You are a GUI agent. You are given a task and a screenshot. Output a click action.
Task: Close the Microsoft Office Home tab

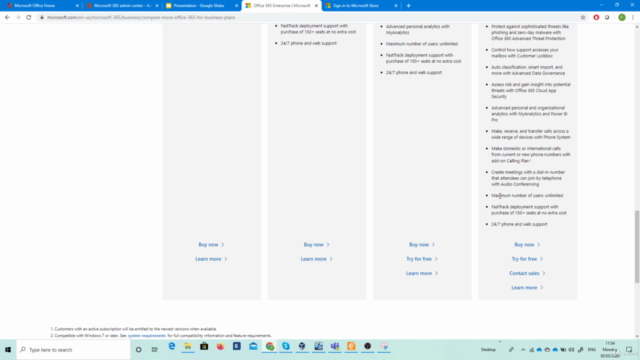tap(77, 6)
